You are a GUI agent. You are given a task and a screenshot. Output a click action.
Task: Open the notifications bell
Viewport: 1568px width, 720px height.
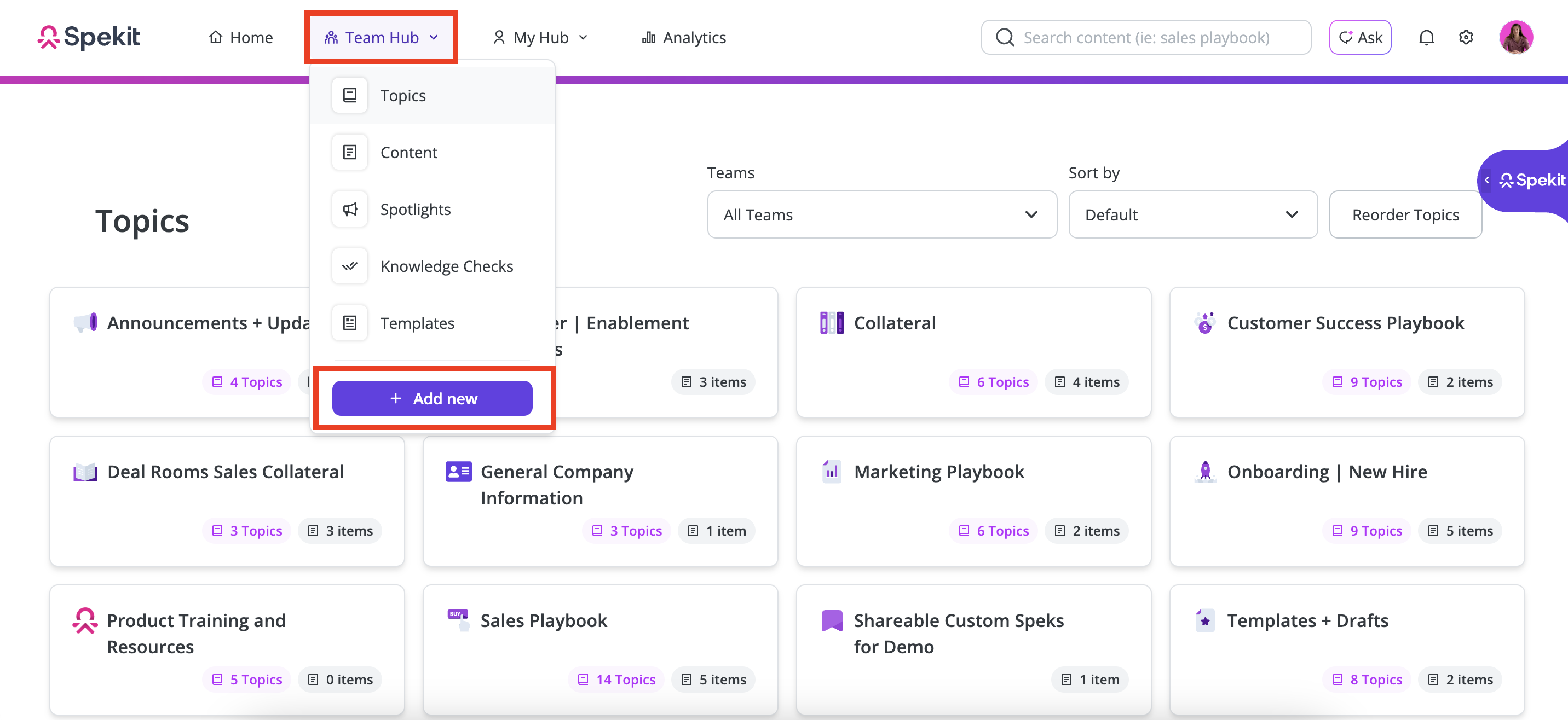(1426, 38)
